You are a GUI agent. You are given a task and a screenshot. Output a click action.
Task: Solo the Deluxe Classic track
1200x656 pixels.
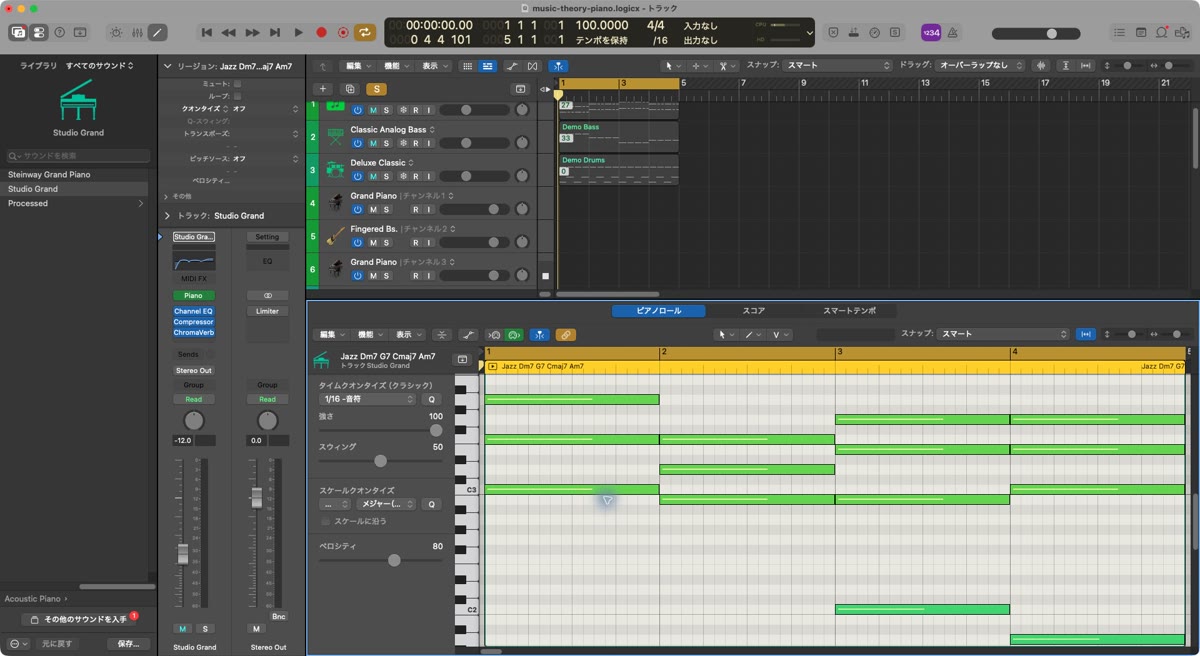[386, 176]
